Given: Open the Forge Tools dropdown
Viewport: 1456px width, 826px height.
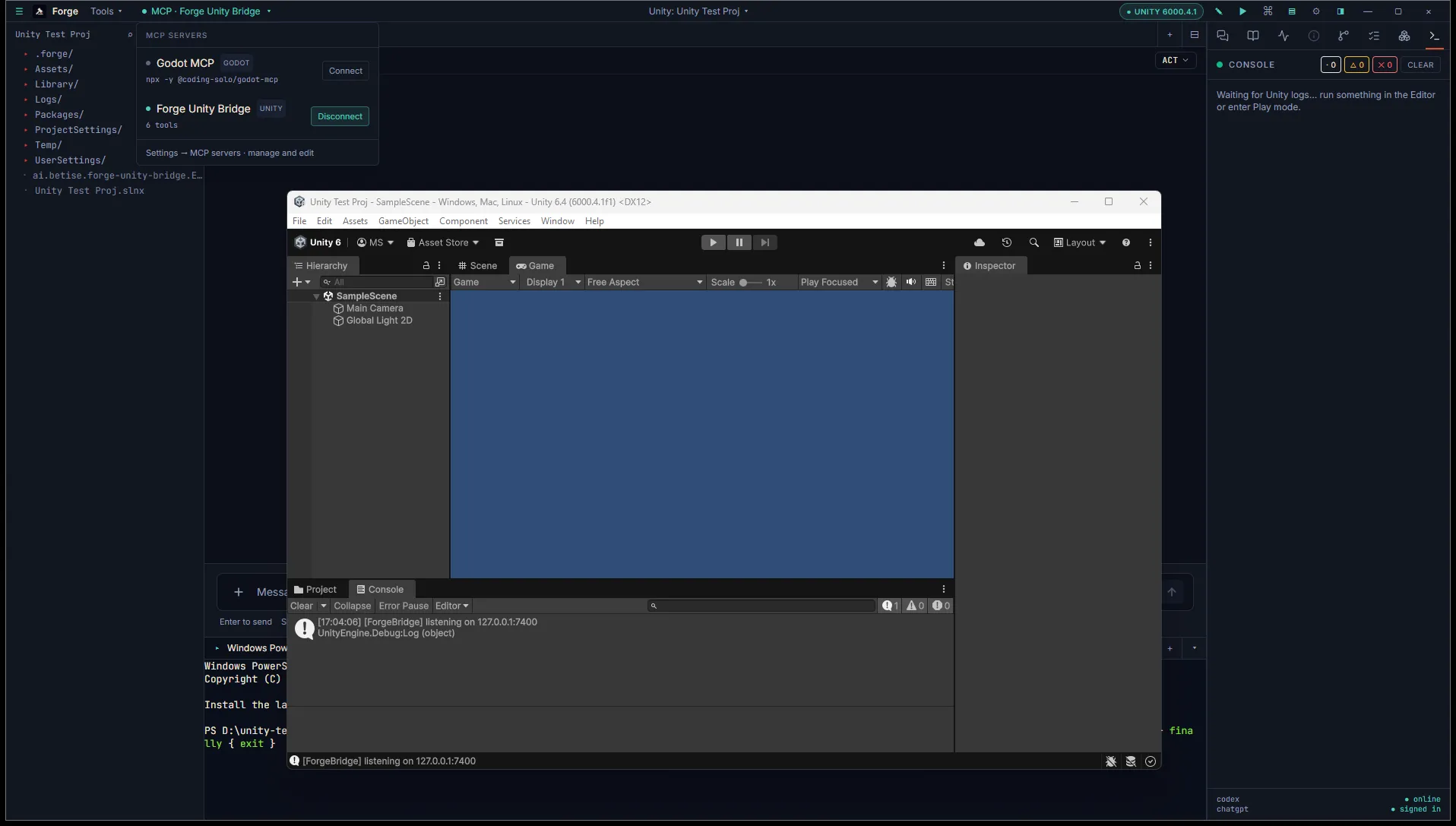Looking at the screenshot, I should pos(106,11).
